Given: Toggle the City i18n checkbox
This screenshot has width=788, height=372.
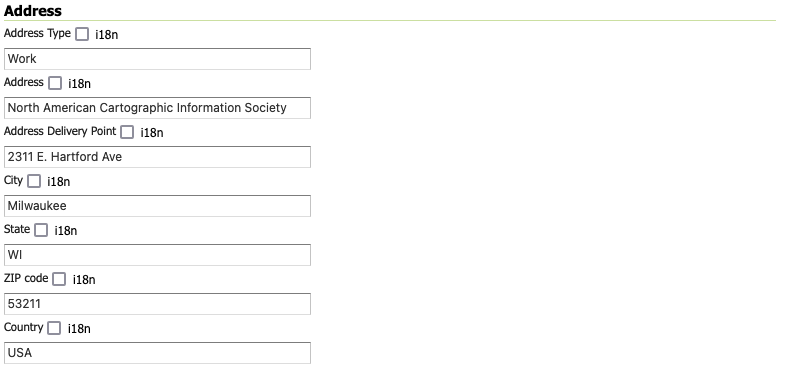Looking at the screenshot, I should tap(34, 181).
